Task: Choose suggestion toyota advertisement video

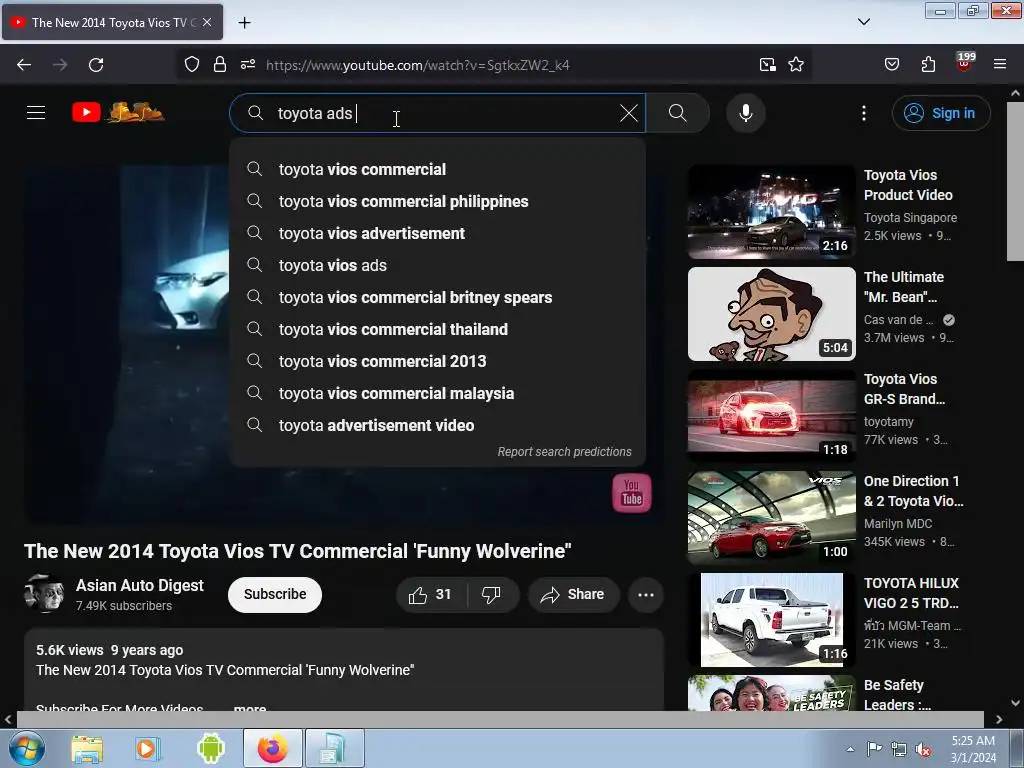Action: click(x=438, y=425)
